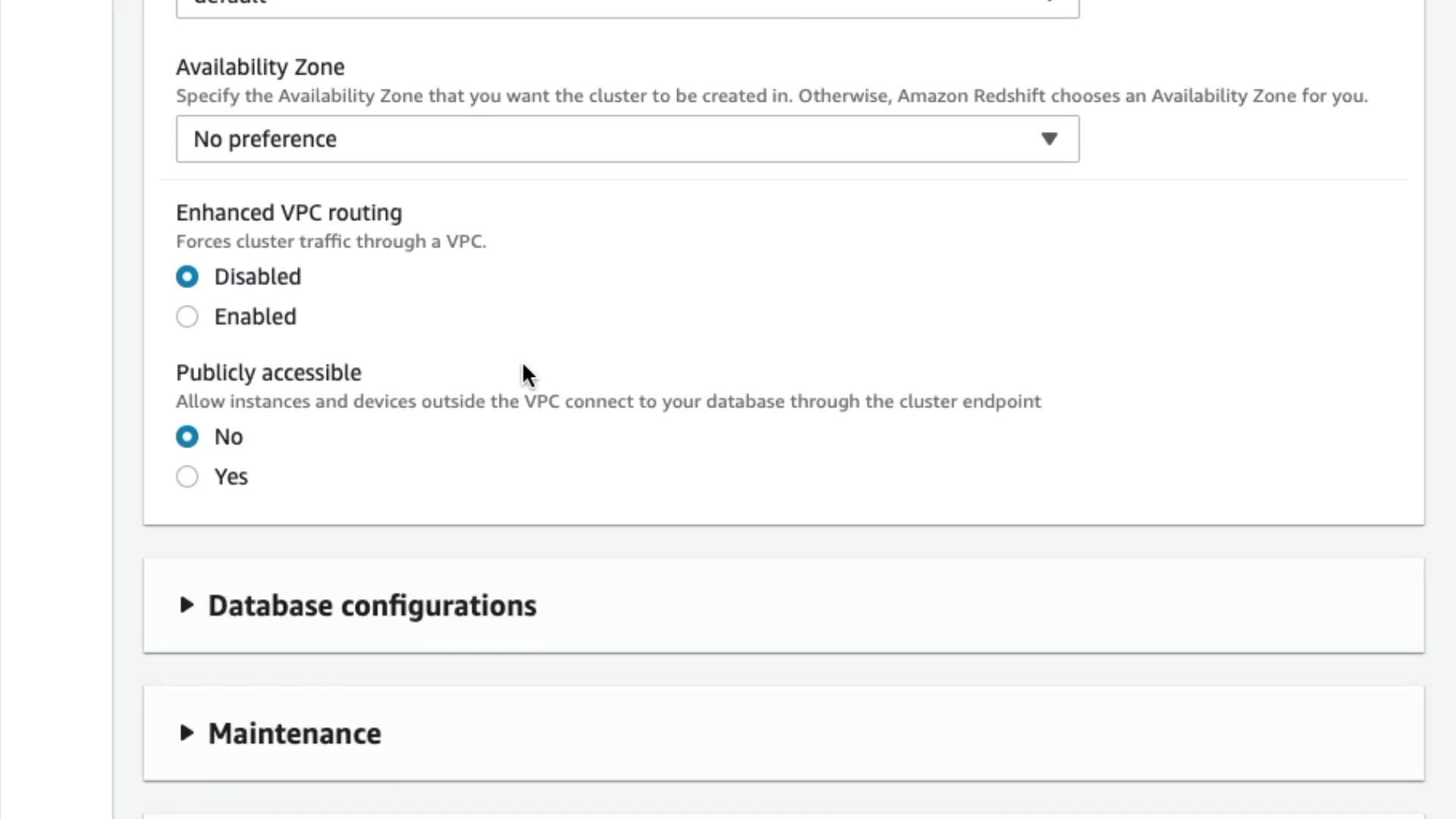Click the partially visible dropdown at top
1456x819 pixels.
(x=627, y=8)
